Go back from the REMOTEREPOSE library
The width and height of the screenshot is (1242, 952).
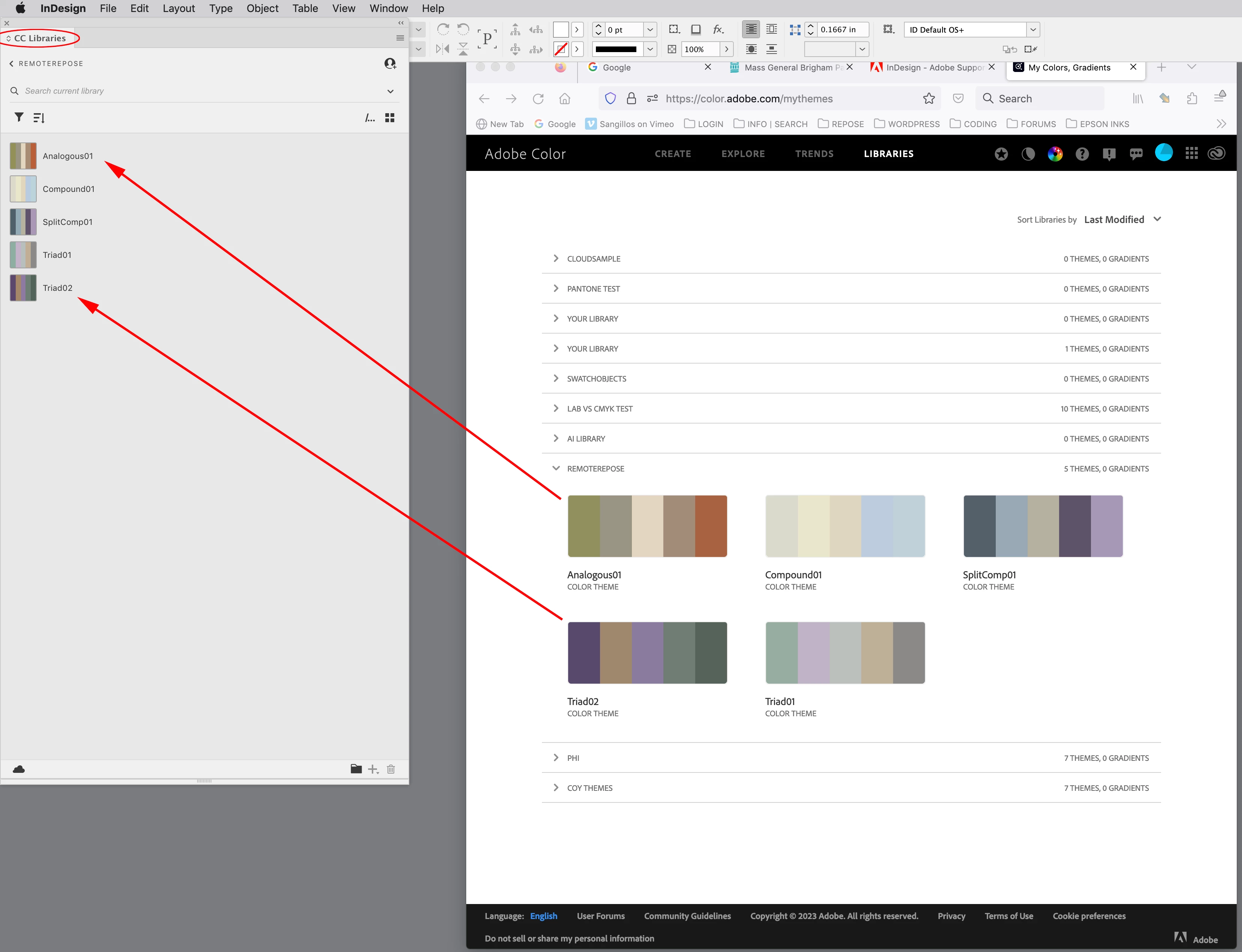[11, 63]
